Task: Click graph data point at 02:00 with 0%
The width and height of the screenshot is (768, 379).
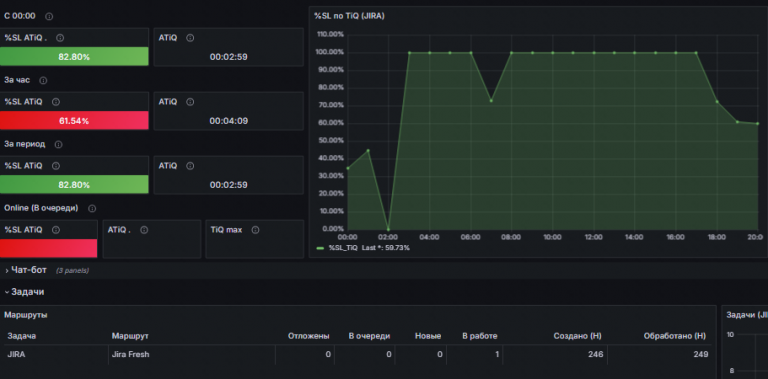Action: pyautogui.click(x=388, y=229)
